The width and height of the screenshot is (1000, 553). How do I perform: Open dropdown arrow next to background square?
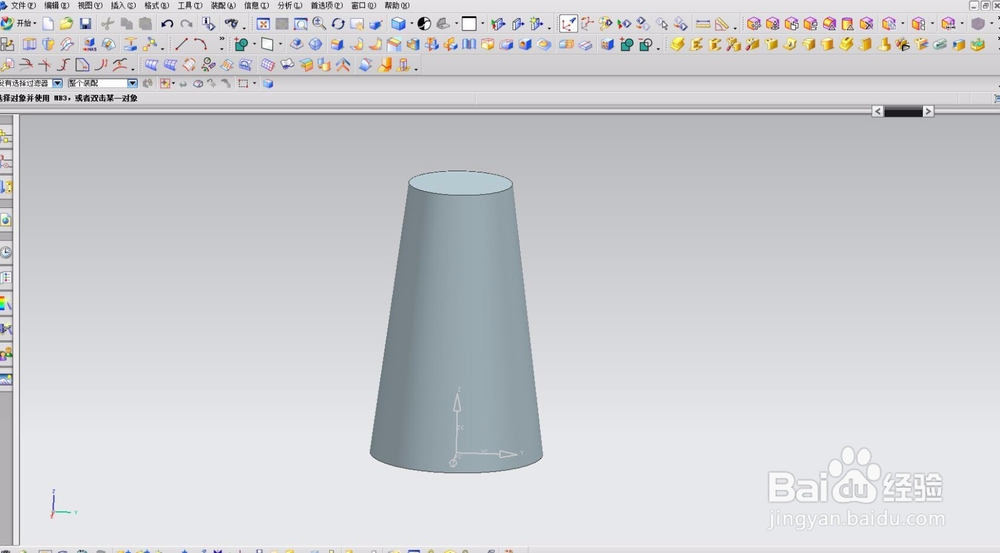(482, 24)
